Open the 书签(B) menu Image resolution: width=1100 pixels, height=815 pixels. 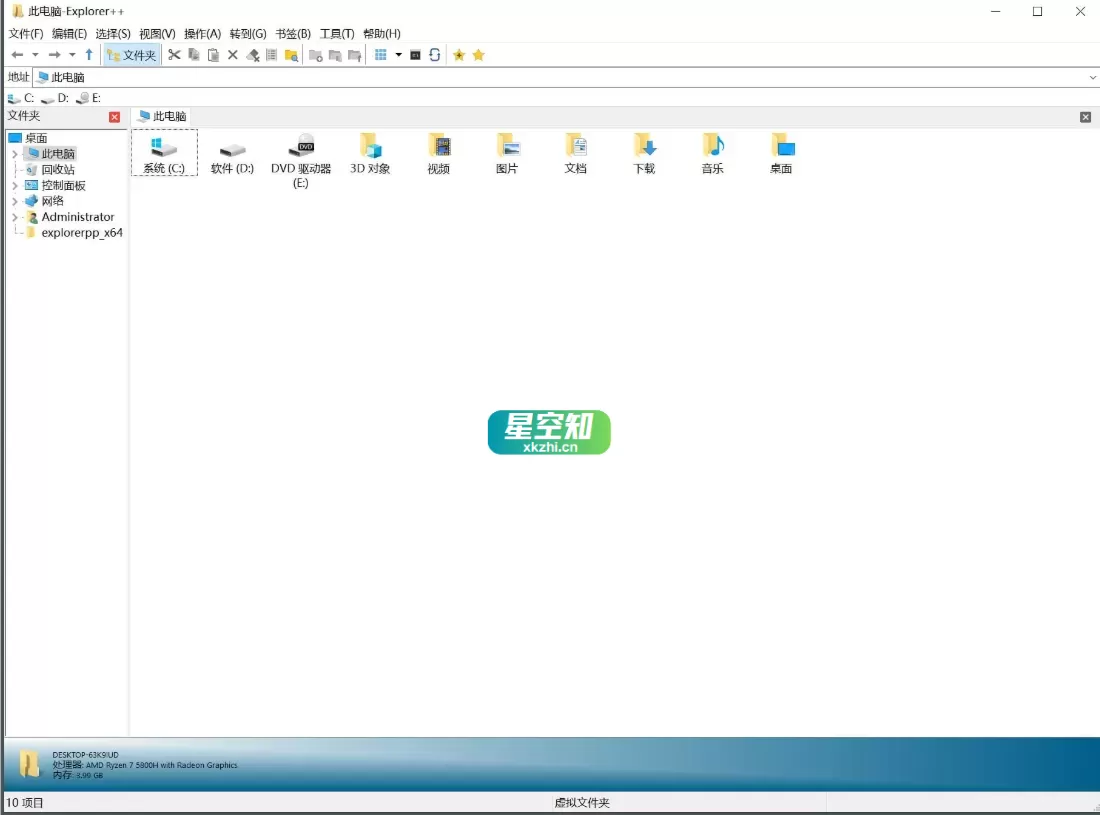pyautogui.click(x=292, y=33)
